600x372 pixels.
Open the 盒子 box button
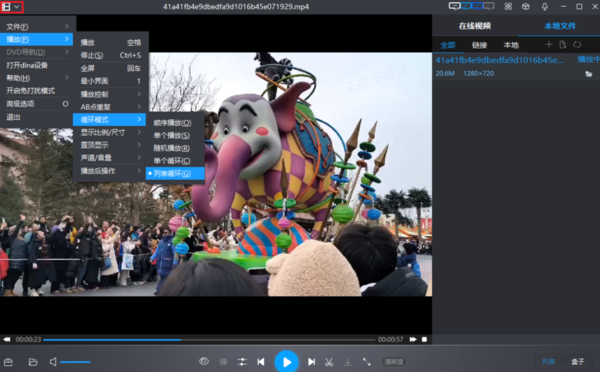(x=577, y=362)
